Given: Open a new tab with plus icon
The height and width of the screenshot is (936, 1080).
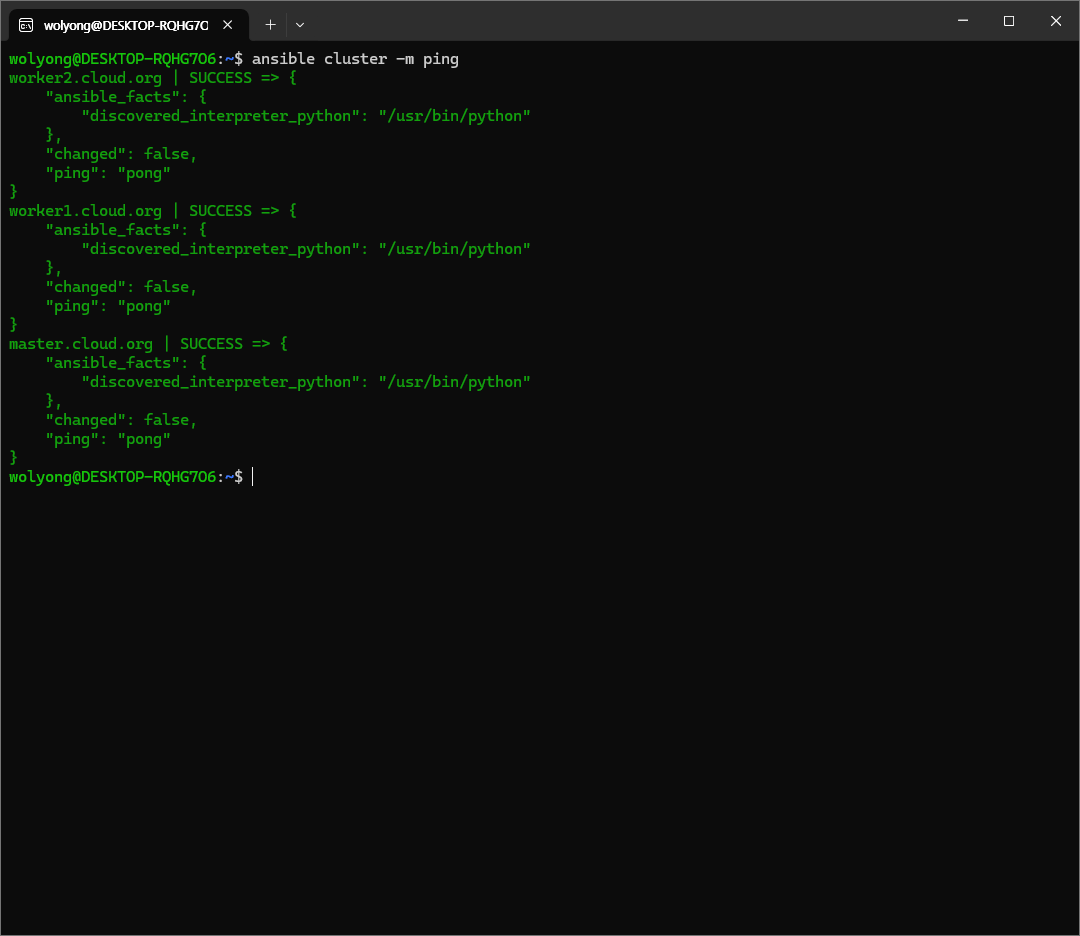Looking at the screenshot, I should pos(270,25).
